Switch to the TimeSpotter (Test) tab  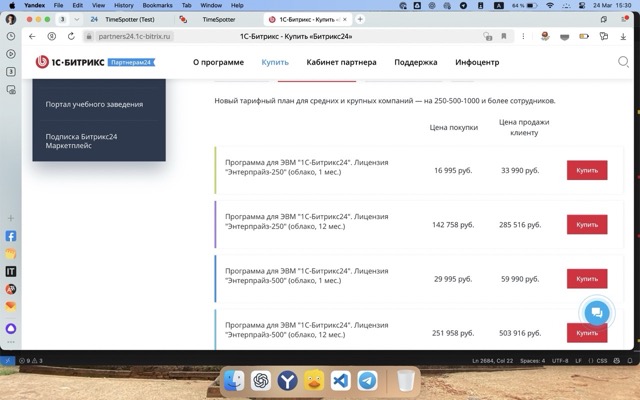pyautogui.click(x=127, y=19)
